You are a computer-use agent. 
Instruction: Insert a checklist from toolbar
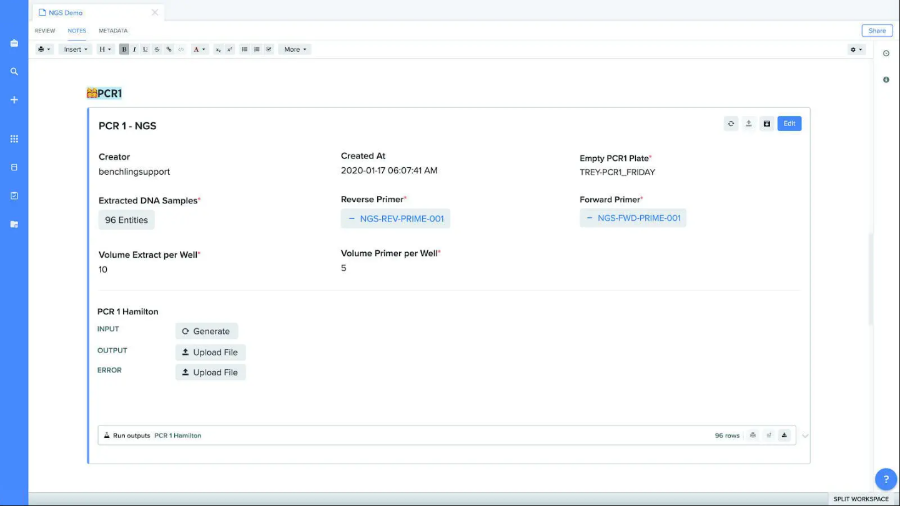tap(269, 49)
